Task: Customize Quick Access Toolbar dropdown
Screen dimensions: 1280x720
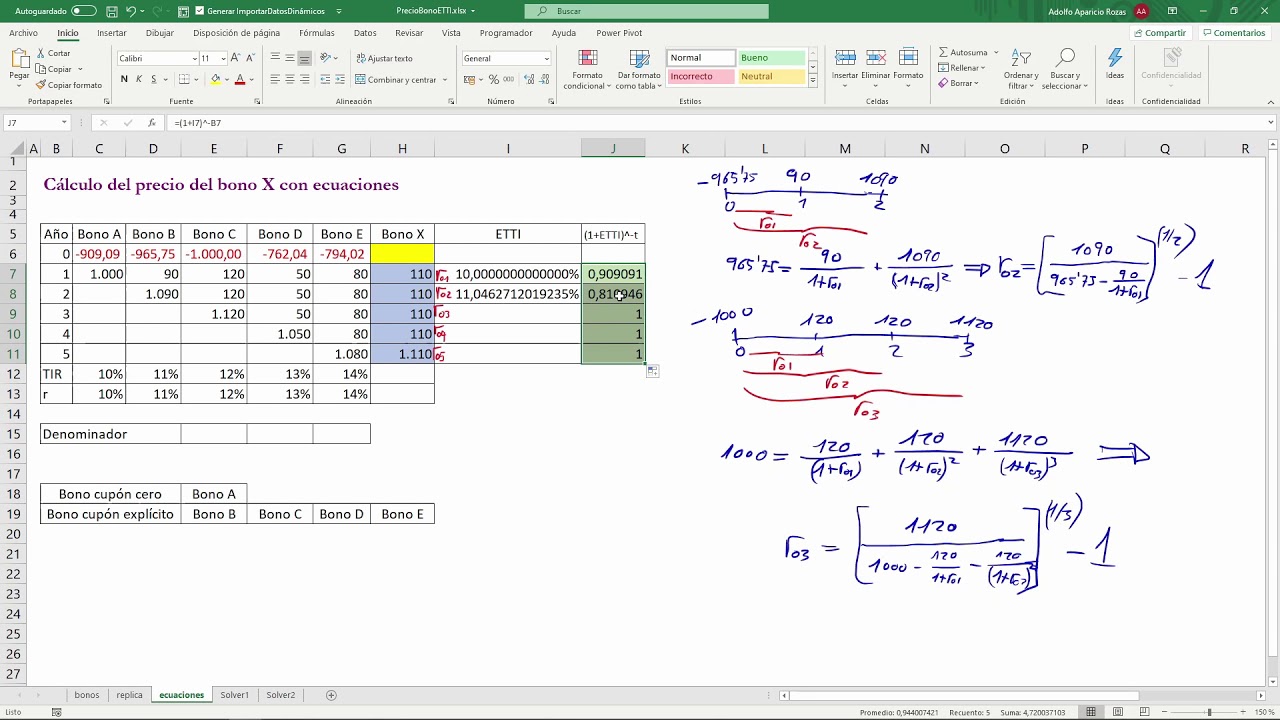Action: pos(339,11)
